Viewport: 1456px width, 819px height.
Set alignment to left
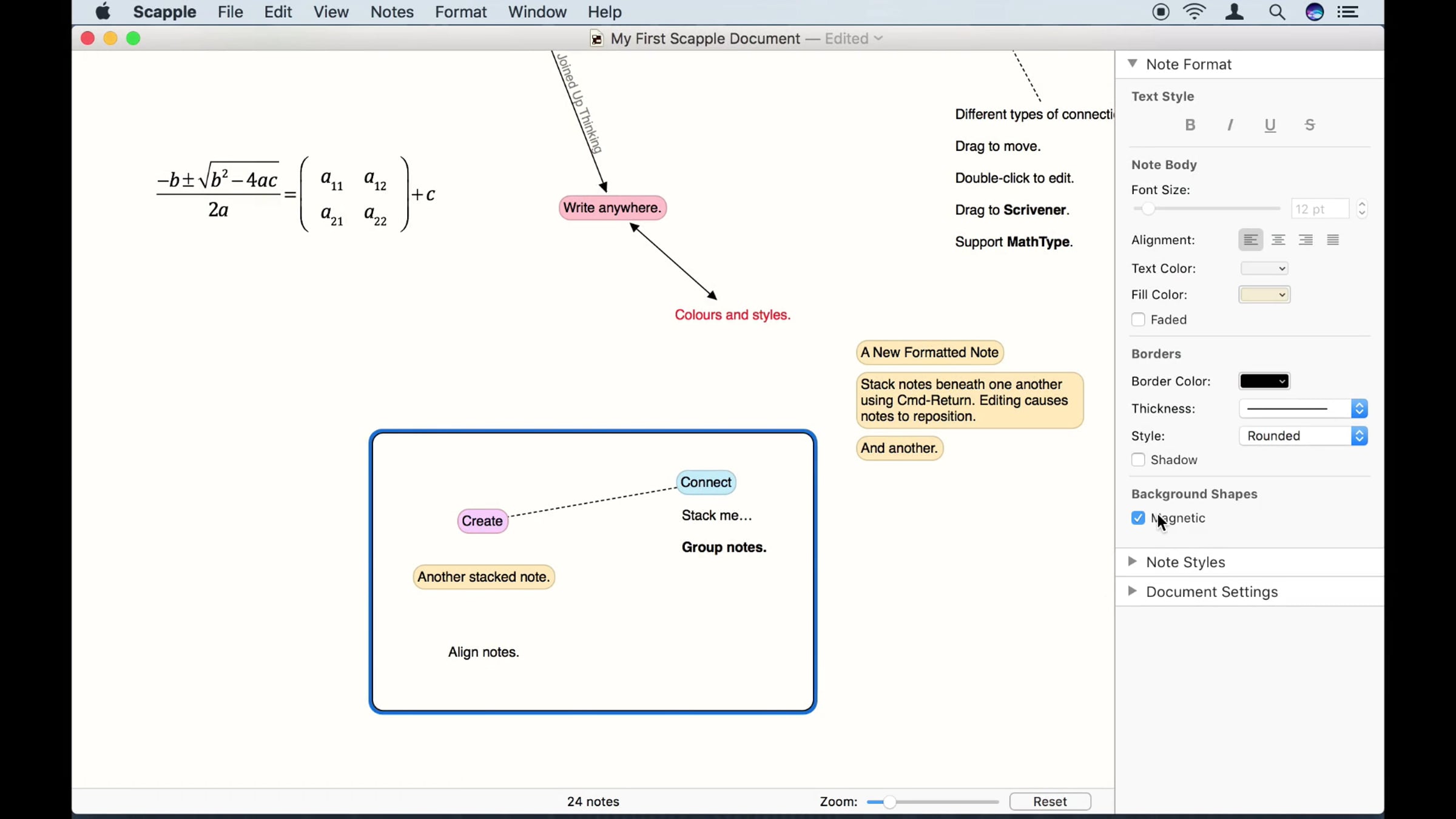tap(1250, 240)
